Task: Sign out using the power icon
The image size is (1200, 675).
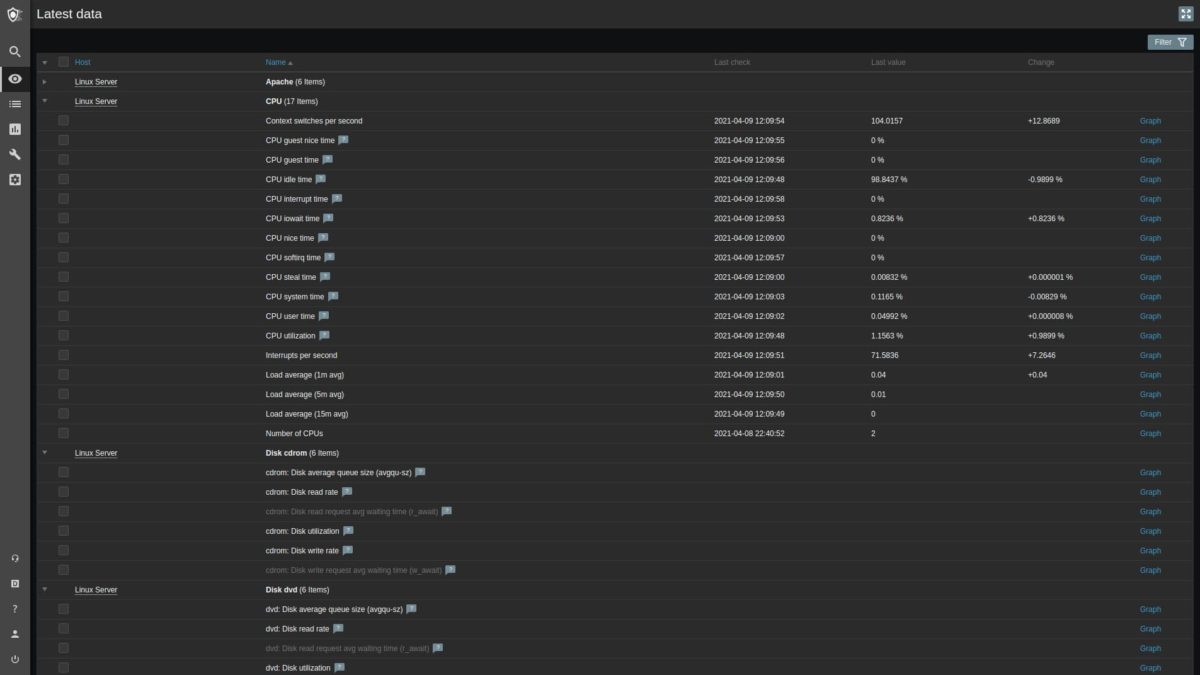Action: coord(14,658)
